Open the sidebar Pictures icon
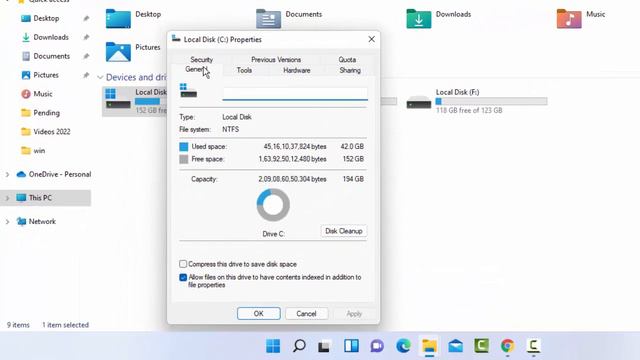 26,75
